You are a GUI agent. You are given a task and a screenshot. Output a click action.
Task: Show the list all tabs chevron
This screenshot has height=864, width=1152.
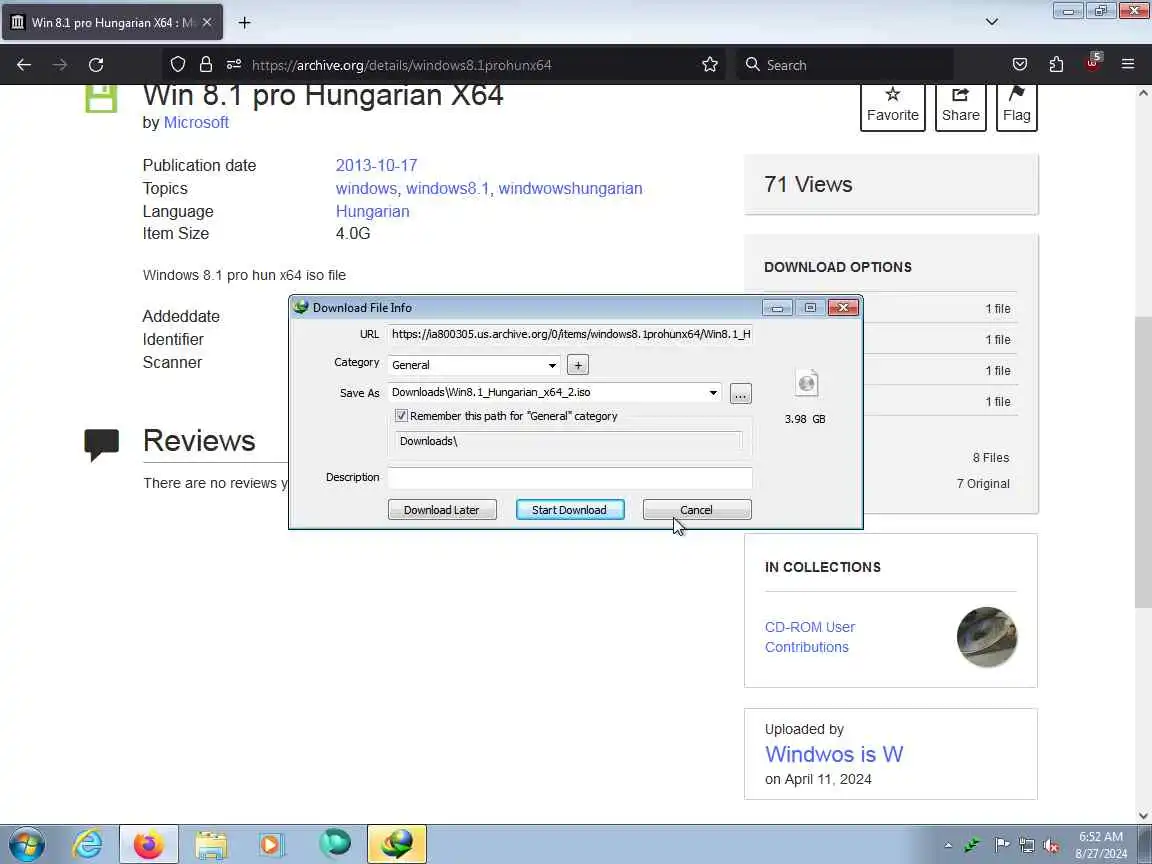pyautogui.click(x=992, y=22)
